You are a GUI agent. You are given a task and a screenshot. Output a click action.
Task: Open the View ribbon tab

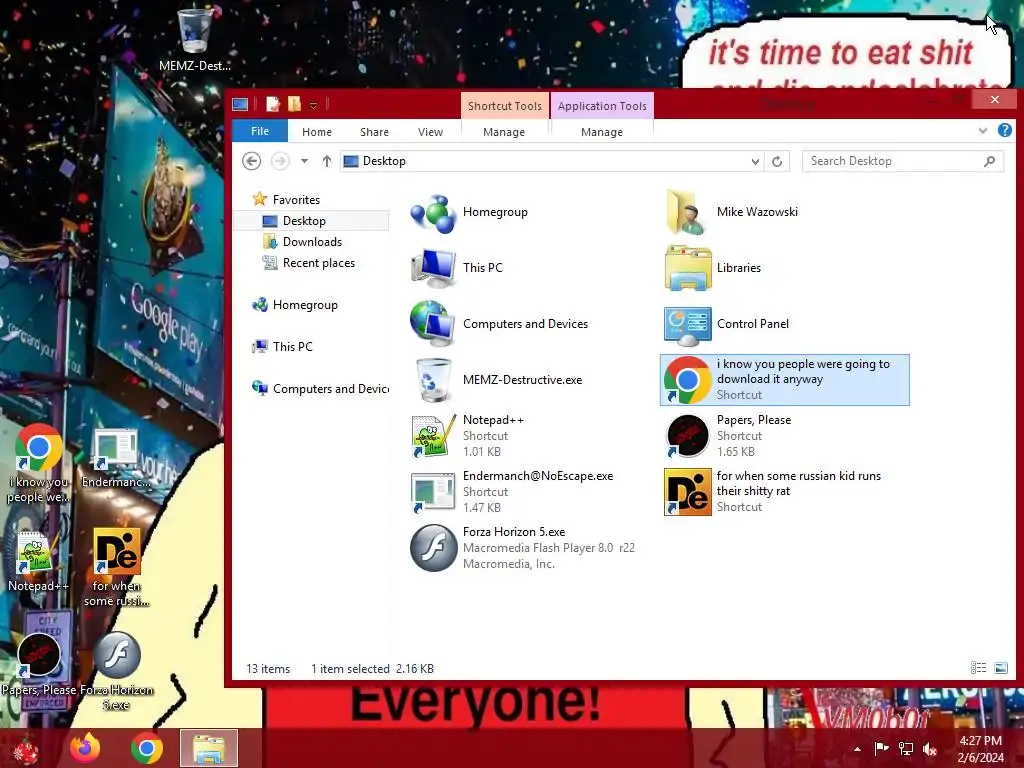click(430, 132)
